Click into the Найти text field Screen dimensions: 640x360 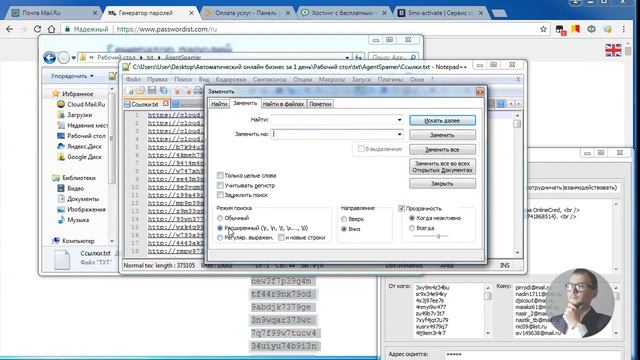click(x=333, y=120)
